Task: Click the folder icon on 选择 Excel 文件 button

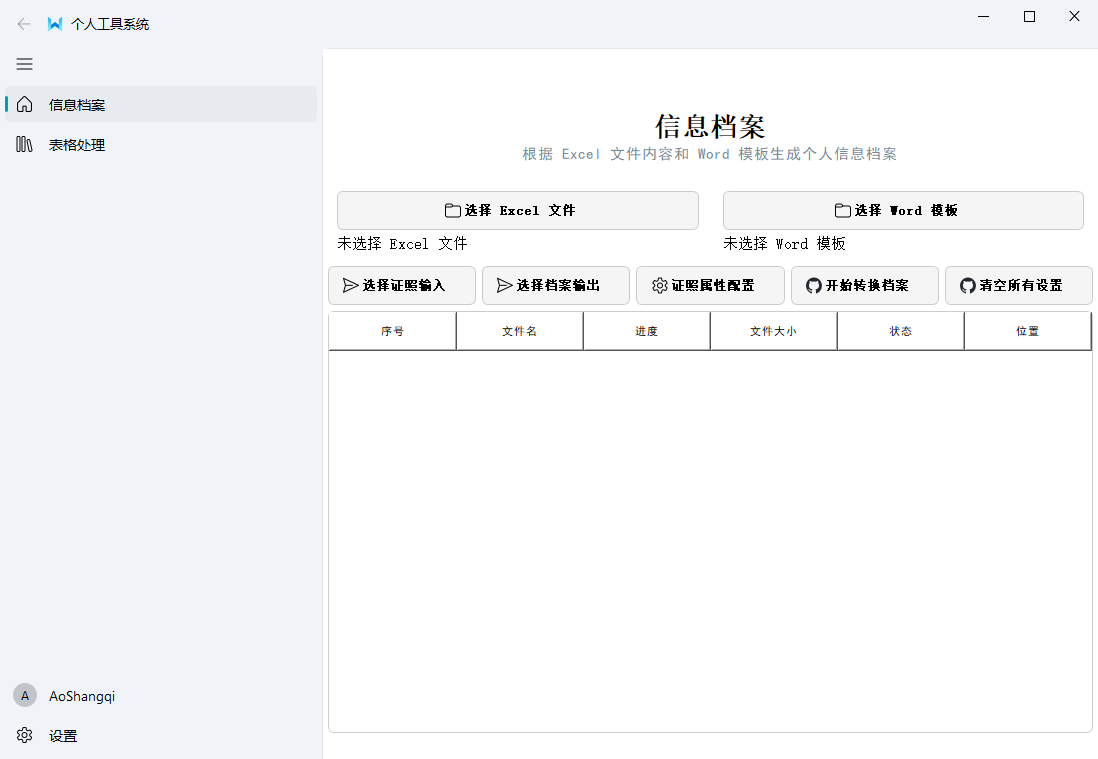Action: (x=452, y=210)
